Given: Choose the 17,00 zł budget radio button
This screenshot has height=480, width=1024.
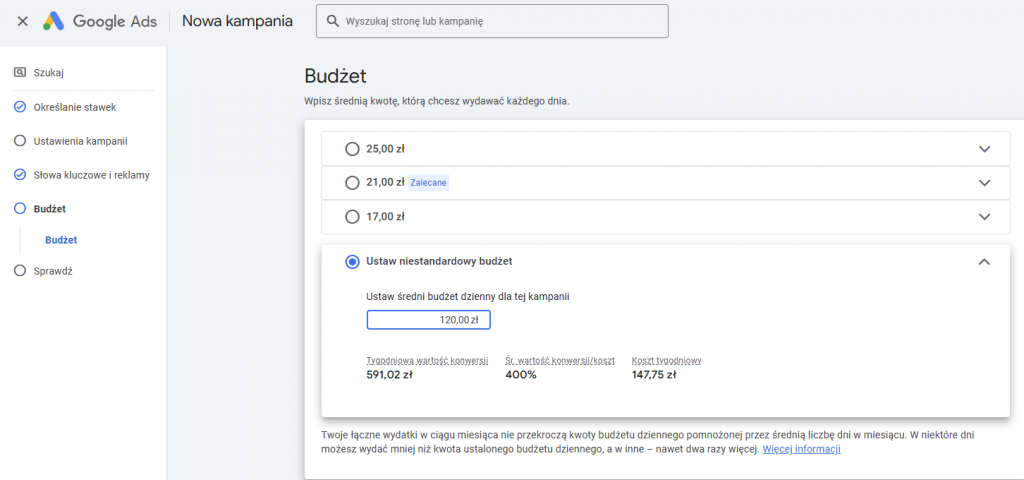Looking at the screenshot, I should [x=351, y=216].
